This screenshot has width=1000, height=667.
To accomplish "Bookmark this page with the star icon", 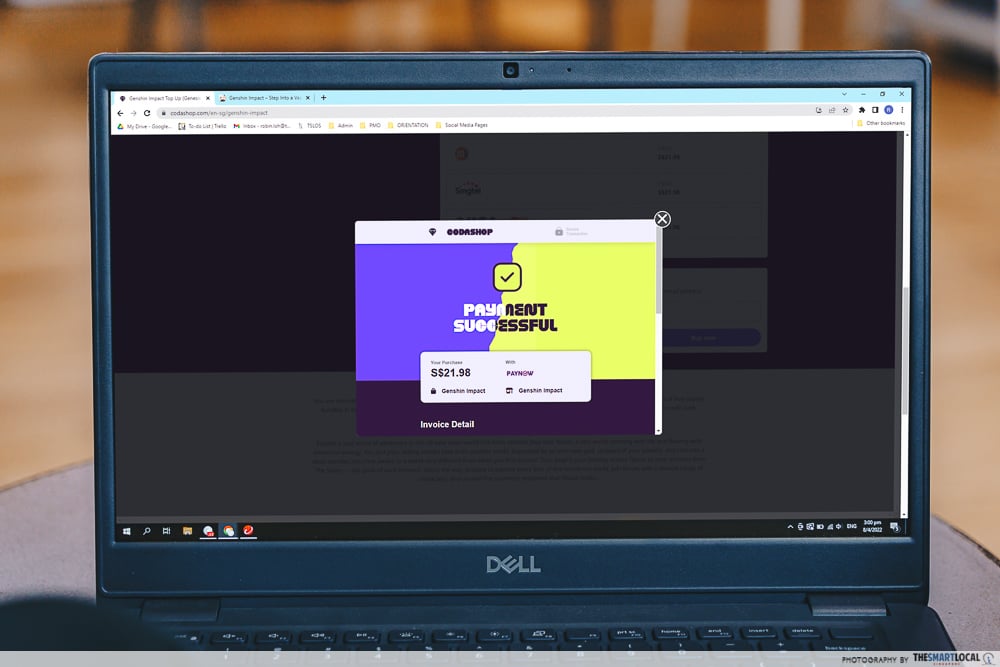I will pyautogui.click(x=845, y=110).
